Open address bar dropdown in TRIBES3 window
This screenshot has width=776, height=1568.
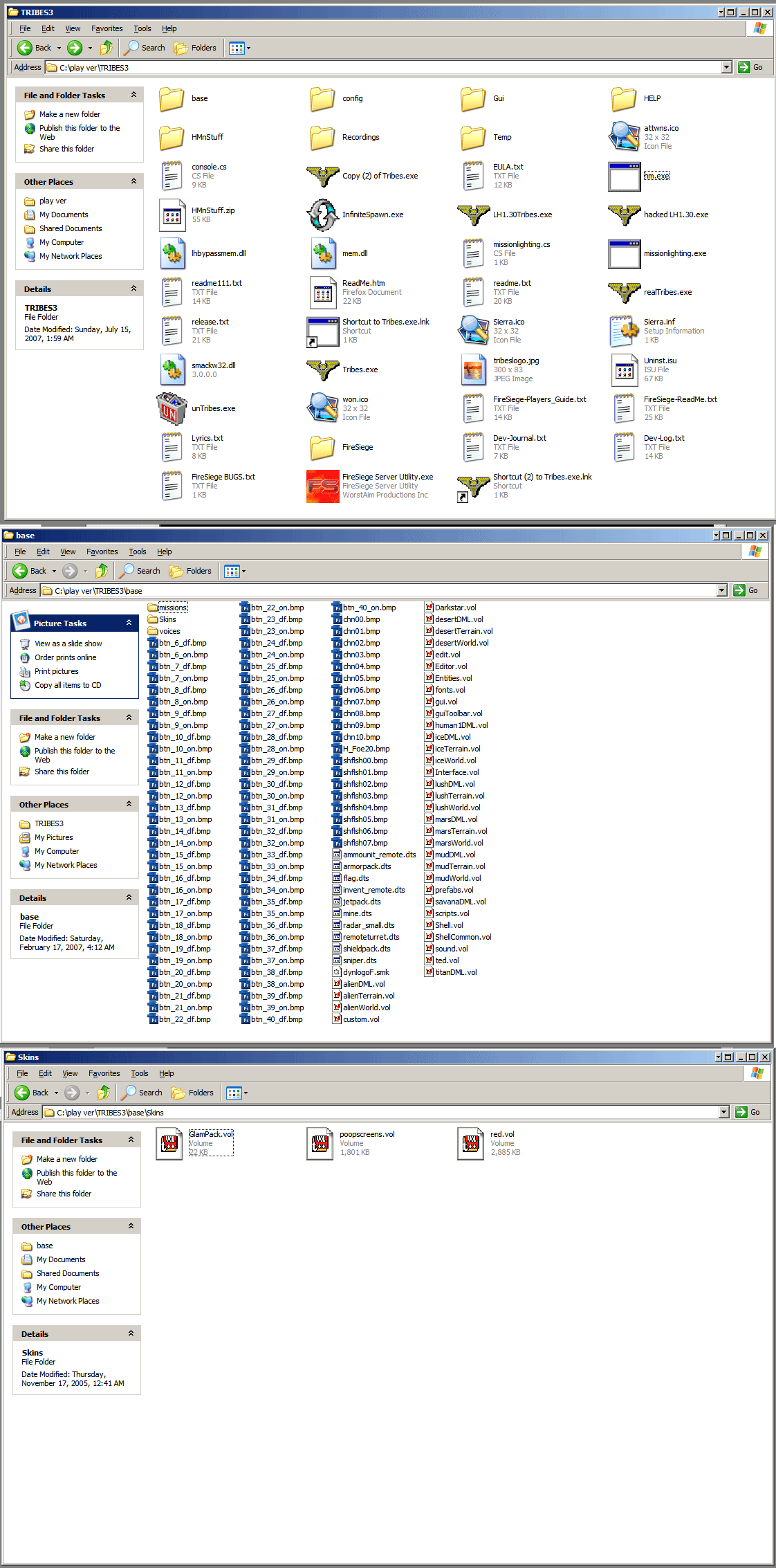click(x=726, y=67)
